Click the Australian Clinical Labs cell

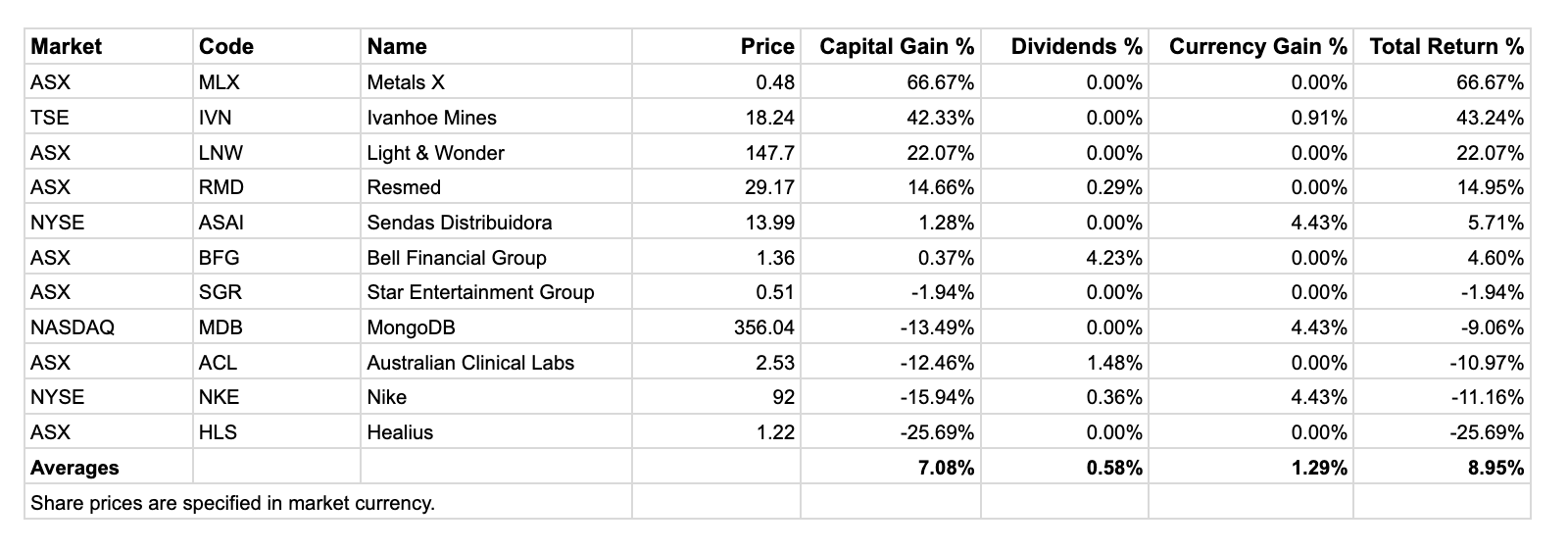point(470,363)
